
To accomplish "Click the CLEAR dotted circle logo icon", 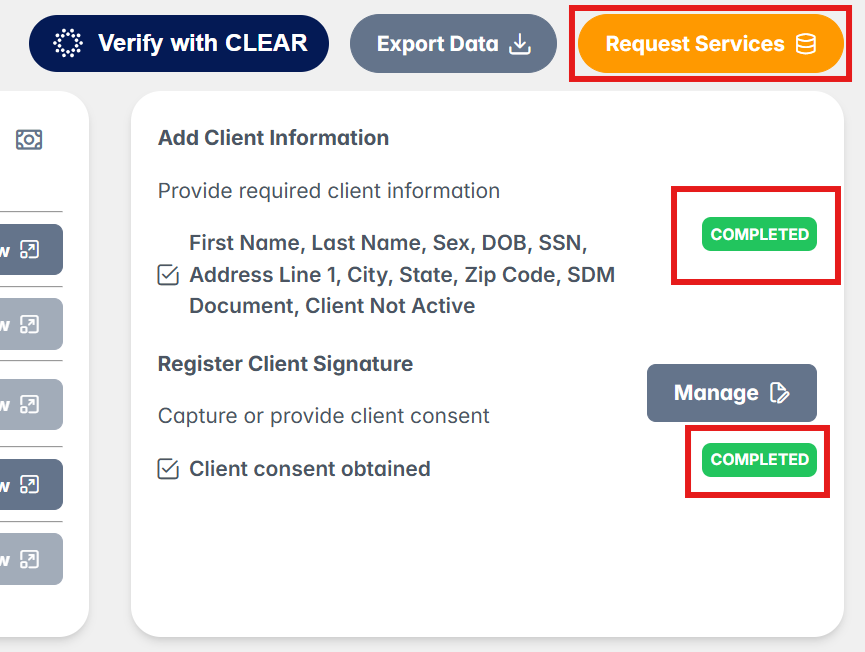I will pos(68,43).
